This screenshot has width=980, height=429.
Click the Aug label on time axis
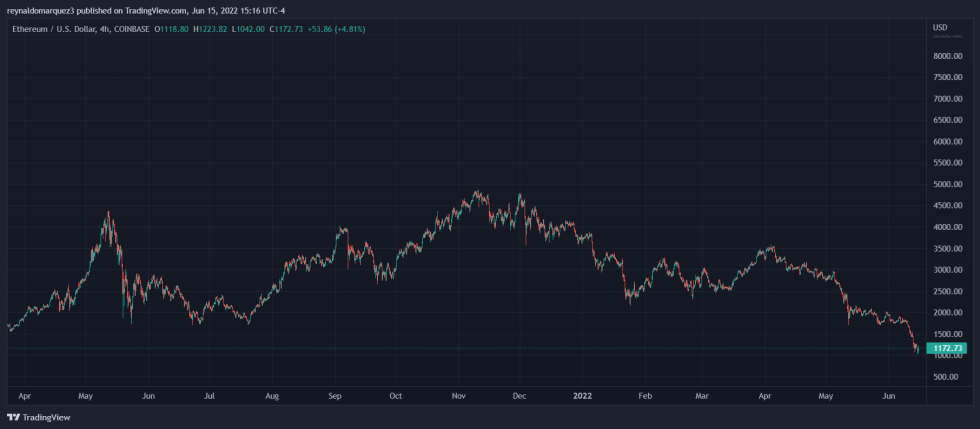[272, 395]
